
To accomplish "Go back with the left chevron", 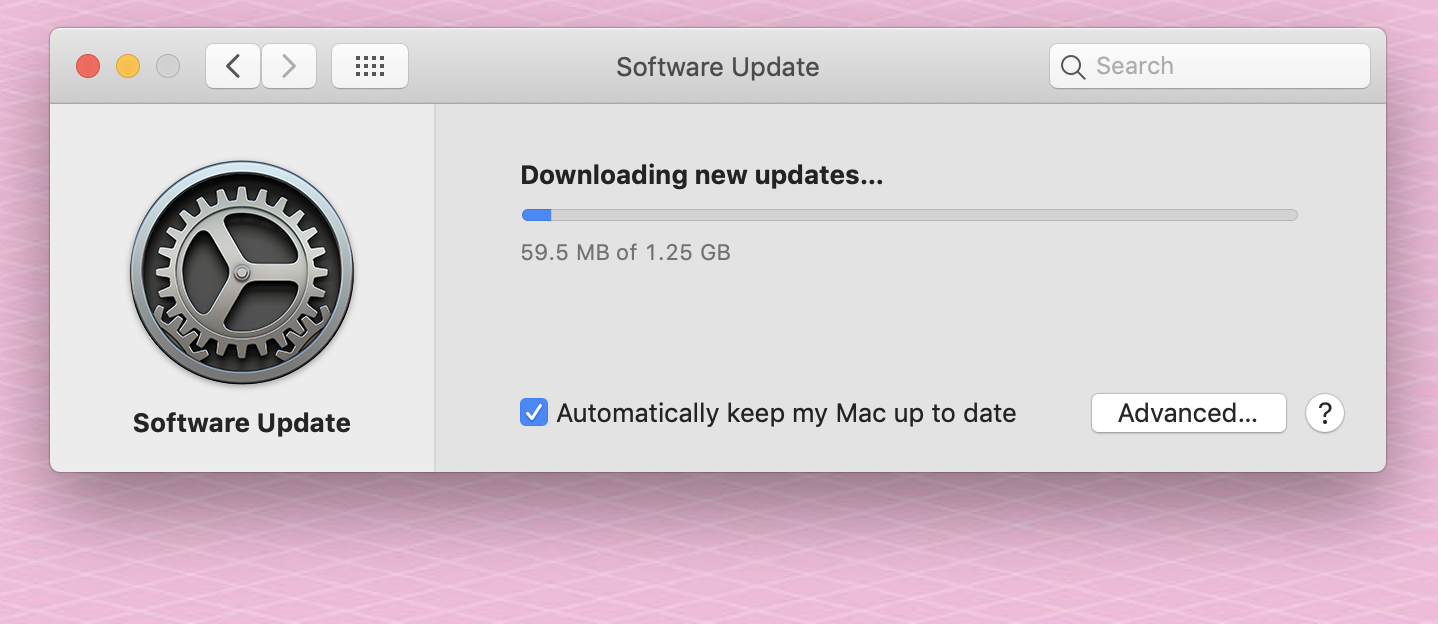I will click(x=233, y=66).
